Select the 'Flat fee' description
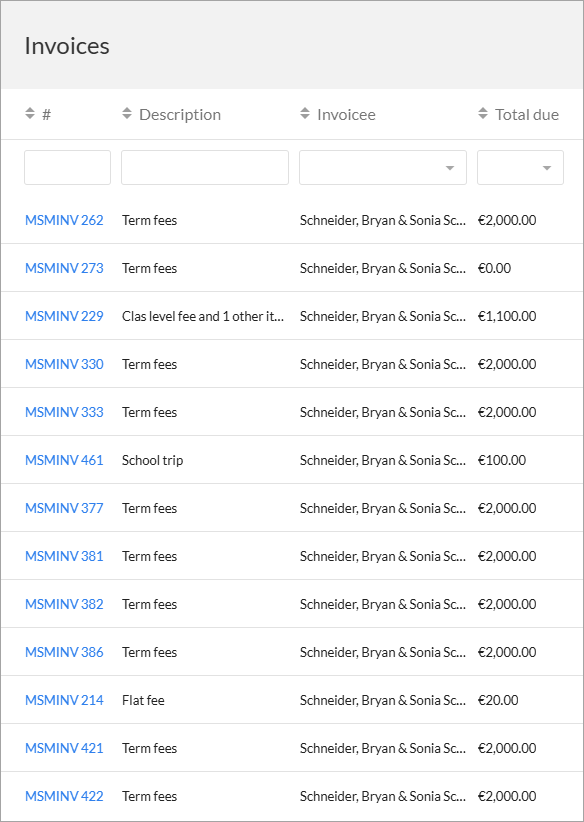 point(143,700)
